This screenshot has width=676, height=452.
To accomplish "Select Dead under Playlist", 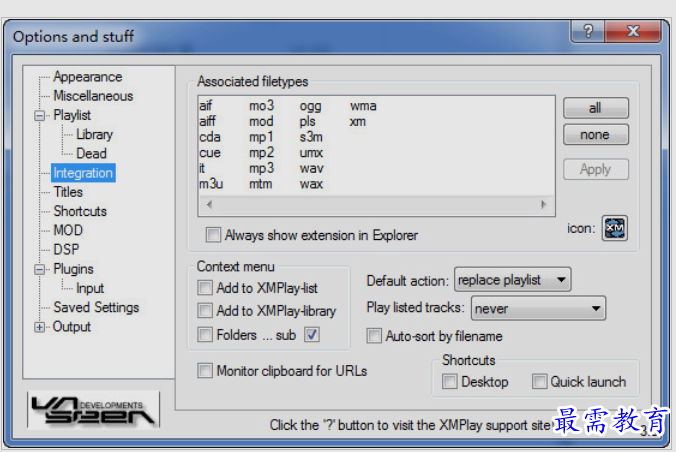I will 91,153.
